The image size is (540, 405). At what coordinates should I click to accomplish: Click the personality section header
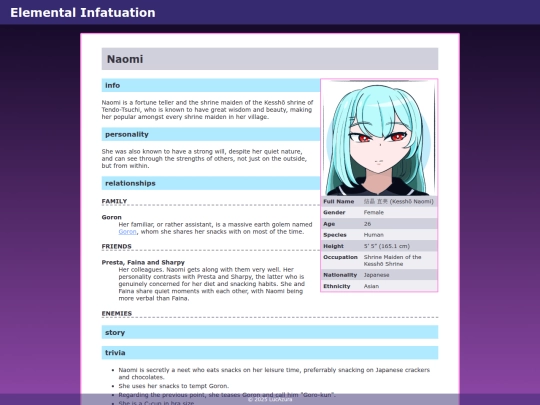(211, 134)
